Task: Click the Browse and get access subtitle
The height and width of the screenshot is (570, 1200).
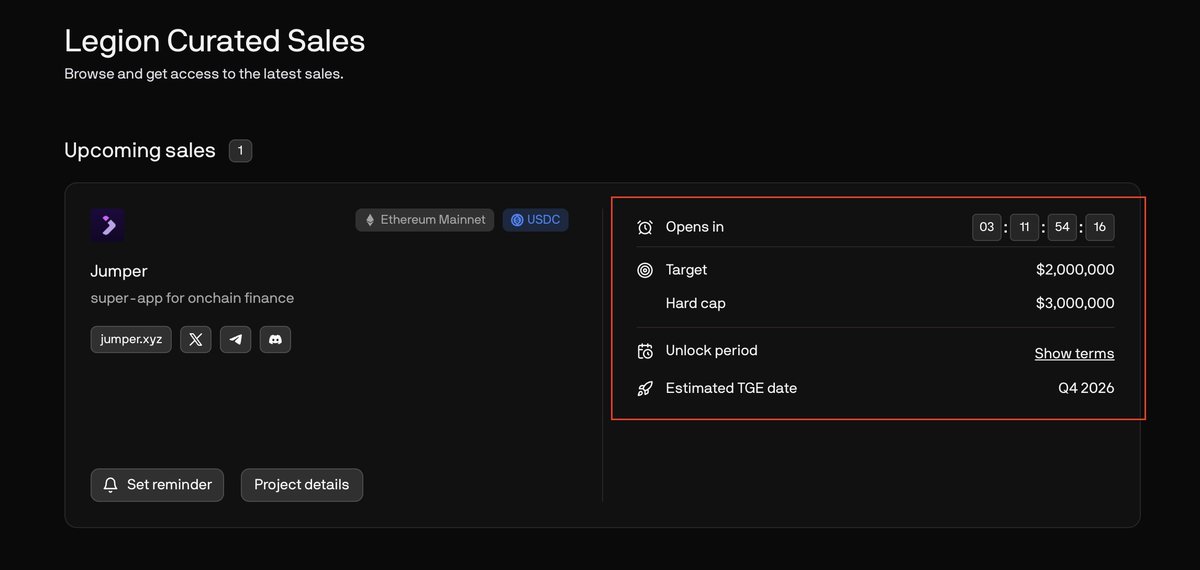Action: click(204, 74)
